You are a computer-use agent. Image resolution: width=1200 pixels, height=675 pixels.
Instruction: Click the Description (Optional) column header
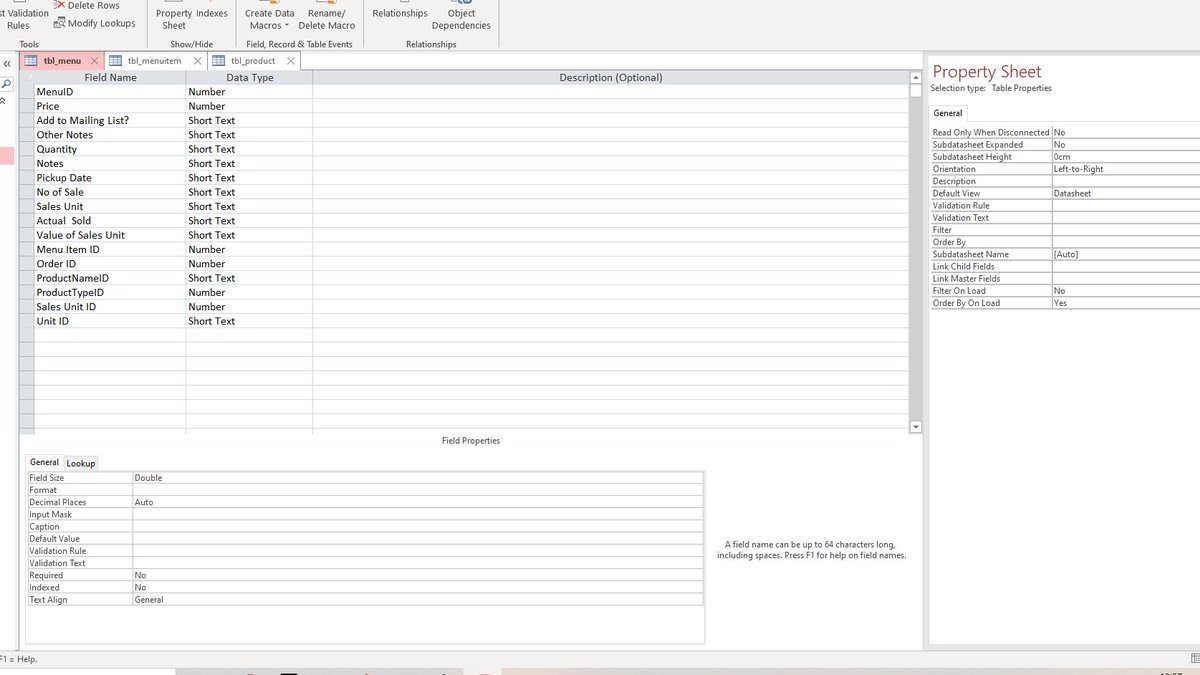click(x=610, y=77)
